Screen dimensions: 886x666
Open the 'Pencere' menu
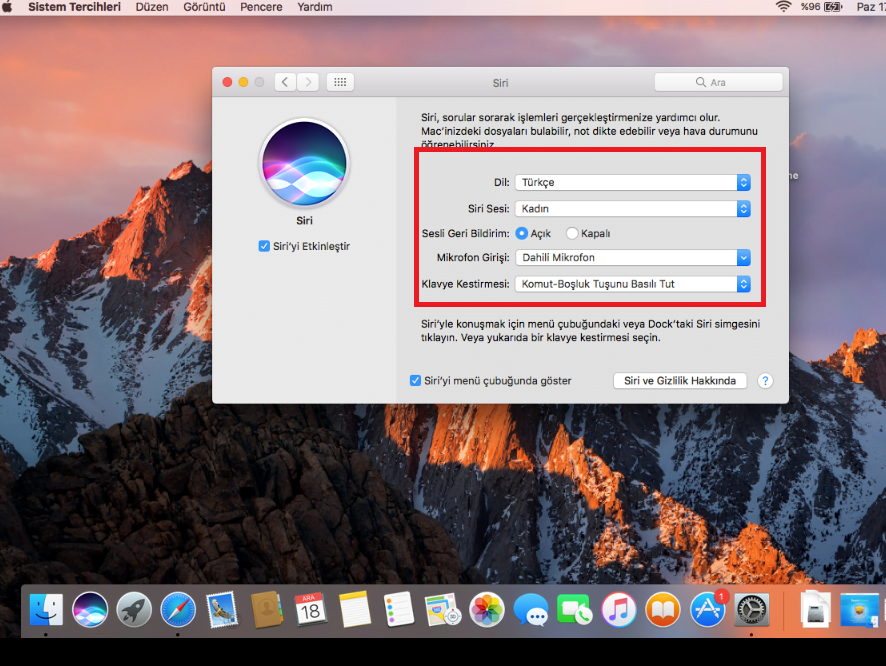(261, 7)
